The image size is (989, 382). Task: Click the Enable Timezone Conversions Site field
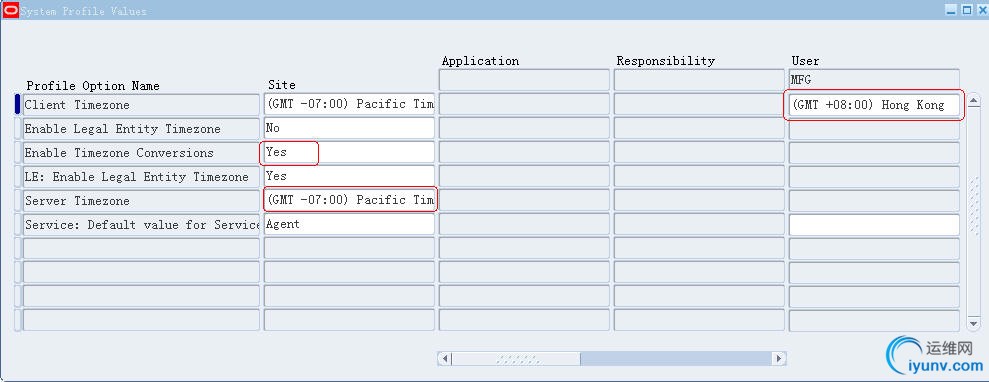[x=349, y=153]
